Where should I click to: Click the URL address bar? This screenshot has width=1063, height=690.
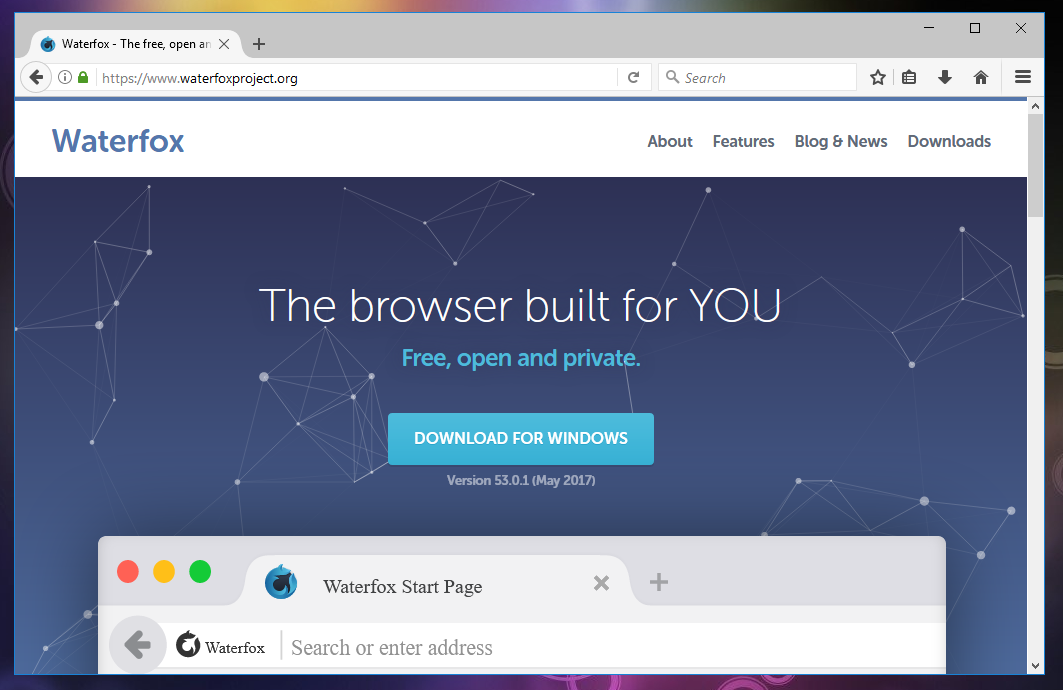(357, 78)
